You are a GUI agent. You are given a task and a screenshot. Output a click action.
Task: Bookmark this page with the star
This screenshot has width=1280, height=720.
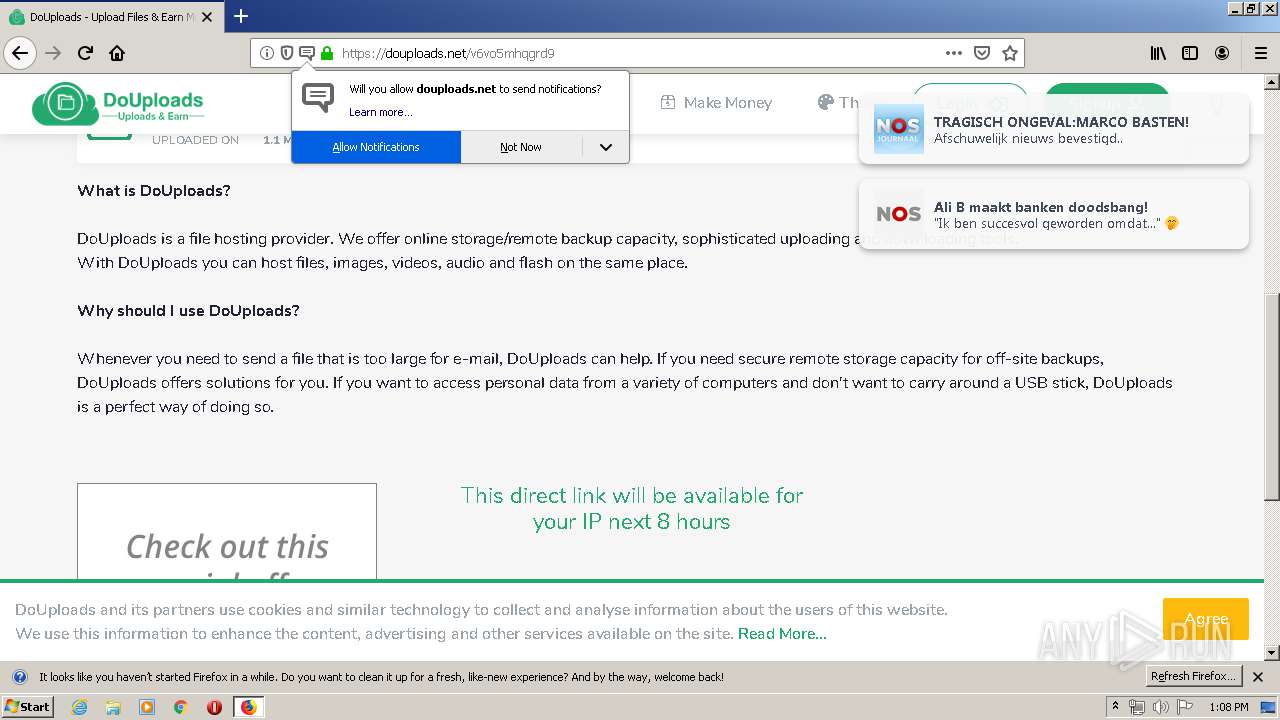(x=1010, y=53)
